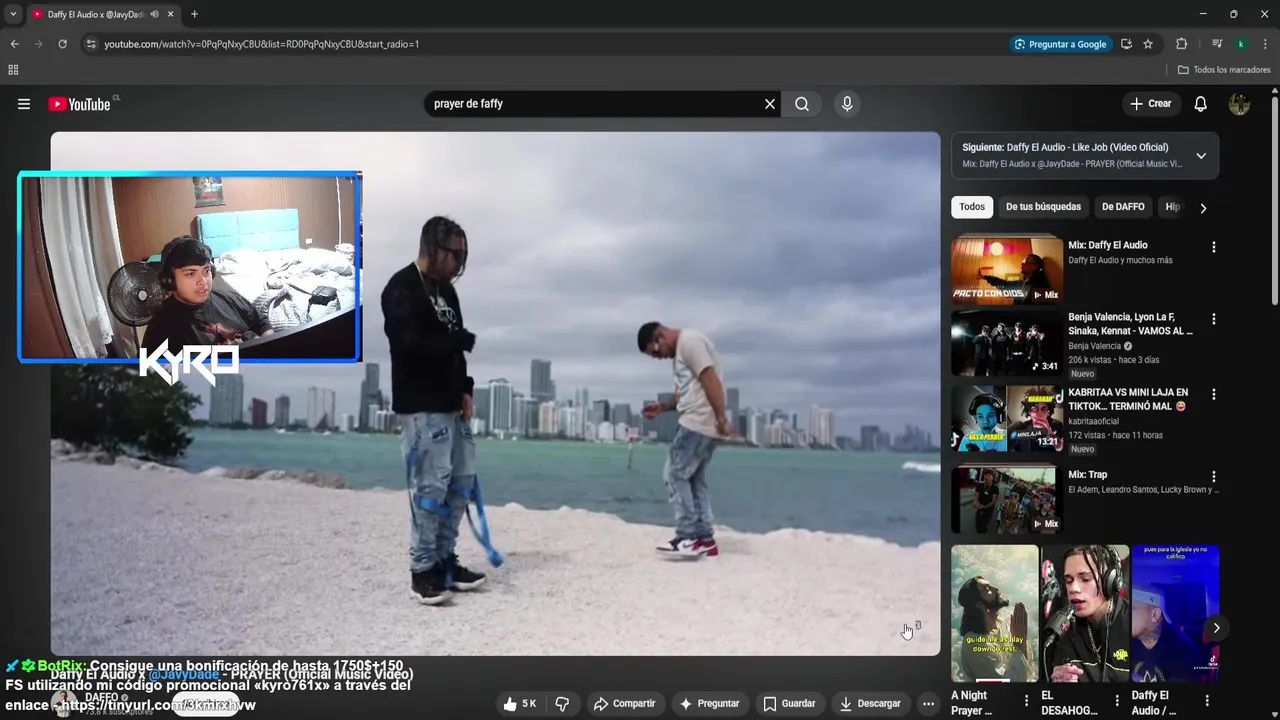Image resolution: width=1280 pixels, height=720 pixels.
Task: Clear the search box text
Action: click(x=770, y=104)
